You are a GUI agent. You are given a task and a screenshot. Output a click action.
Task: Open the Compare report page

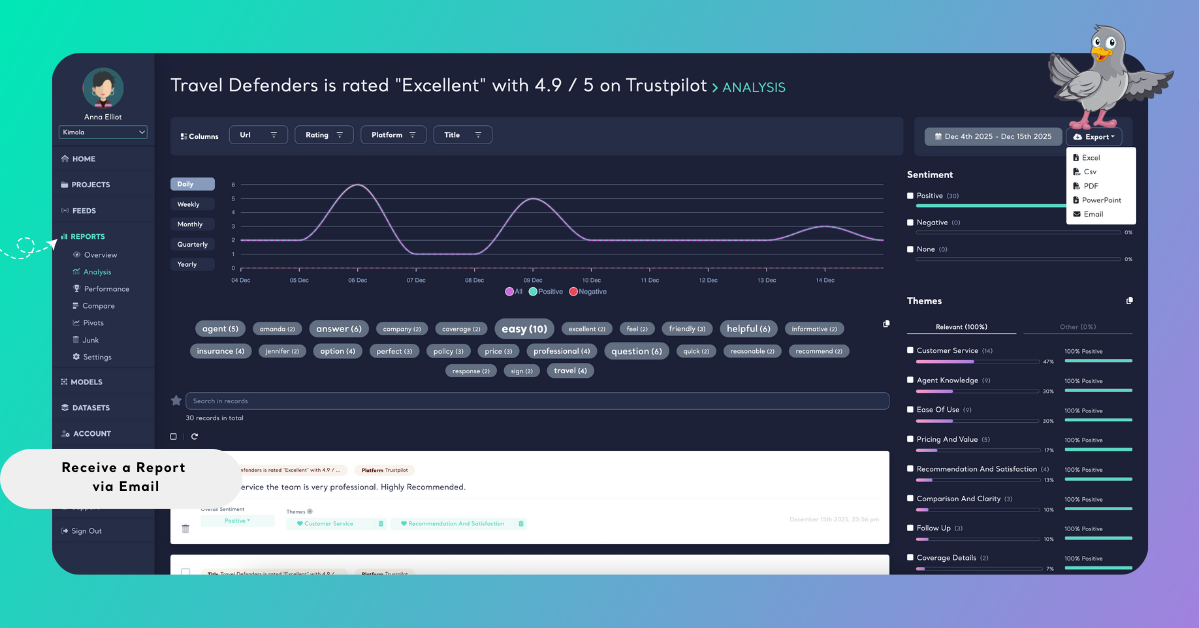(x=92, y=306)
